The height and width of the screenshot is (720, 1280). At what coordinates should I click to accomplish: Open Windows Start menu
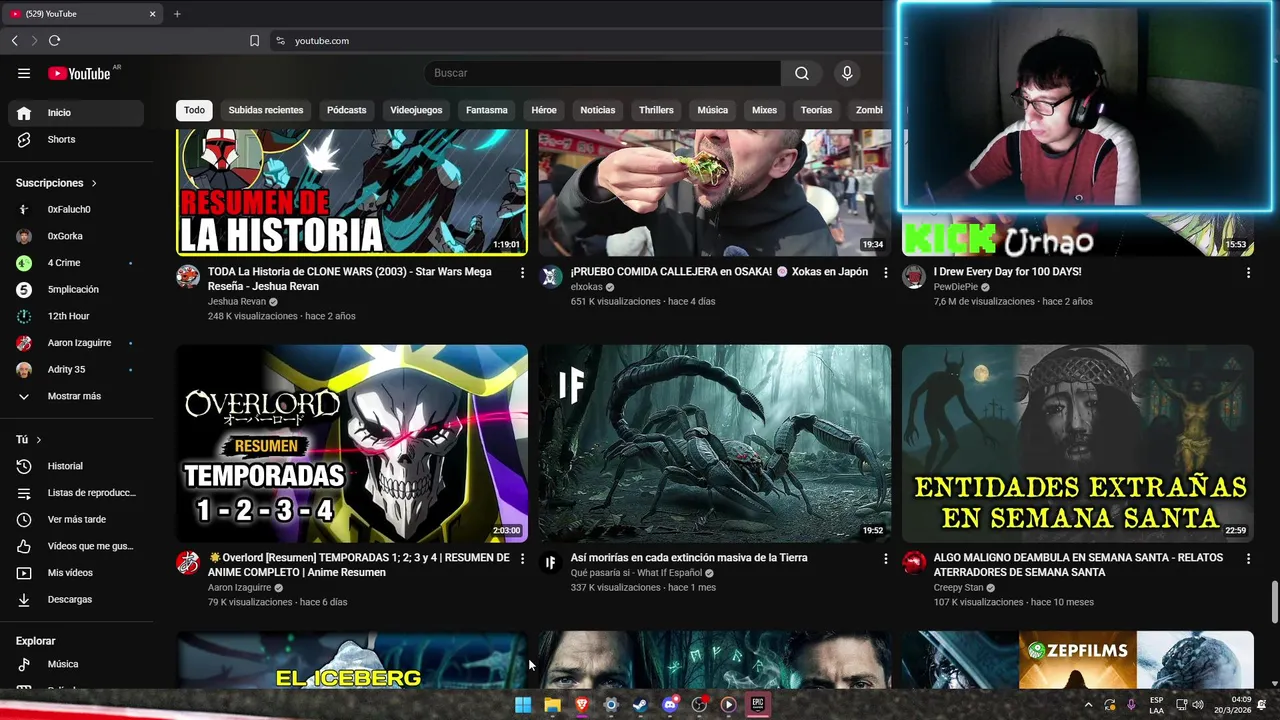[523, 705]
